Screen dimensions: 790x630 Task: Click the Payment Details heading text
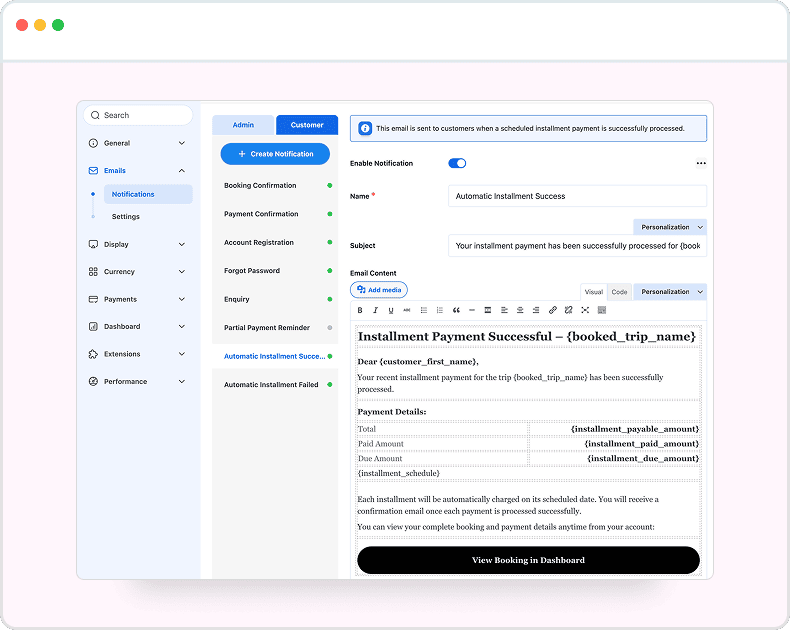tap(392, 412)
